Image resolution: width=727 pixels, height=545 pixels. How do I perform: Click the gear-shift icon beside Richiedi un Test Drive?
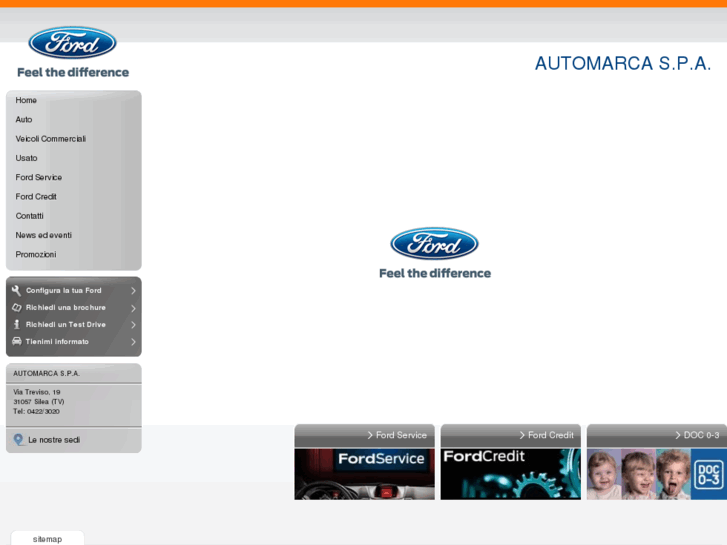pos(17,324)
